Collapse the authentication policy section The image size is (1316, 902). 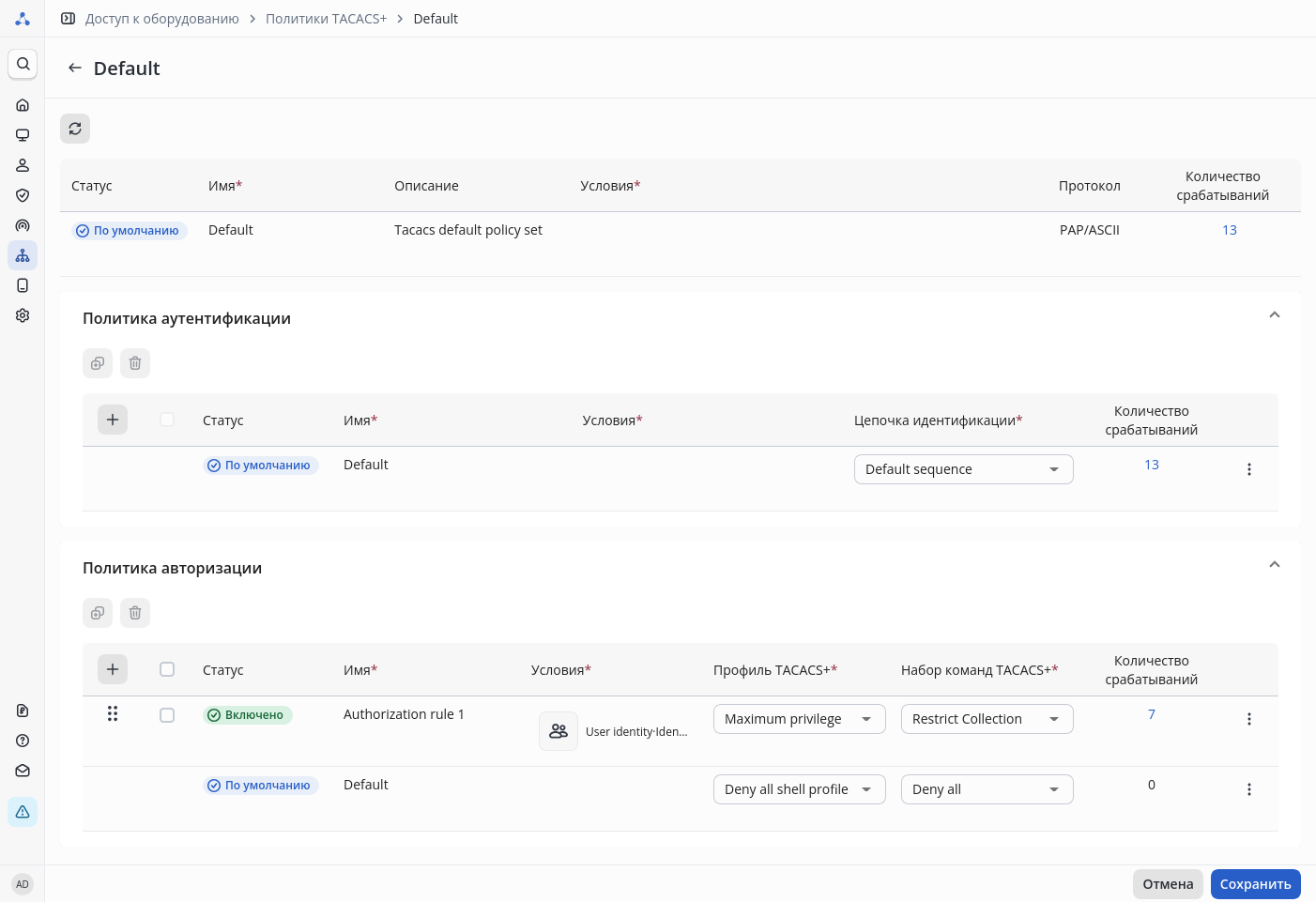[1274, 315]
